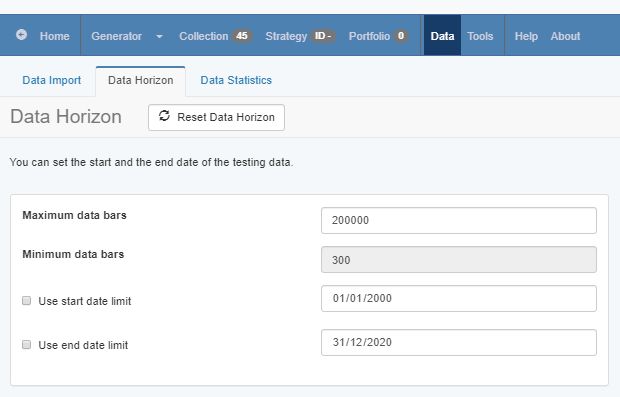The height and width of the screenshot is (397, 620).
Task: Open the Data menu in navbar
Action: 442,36
